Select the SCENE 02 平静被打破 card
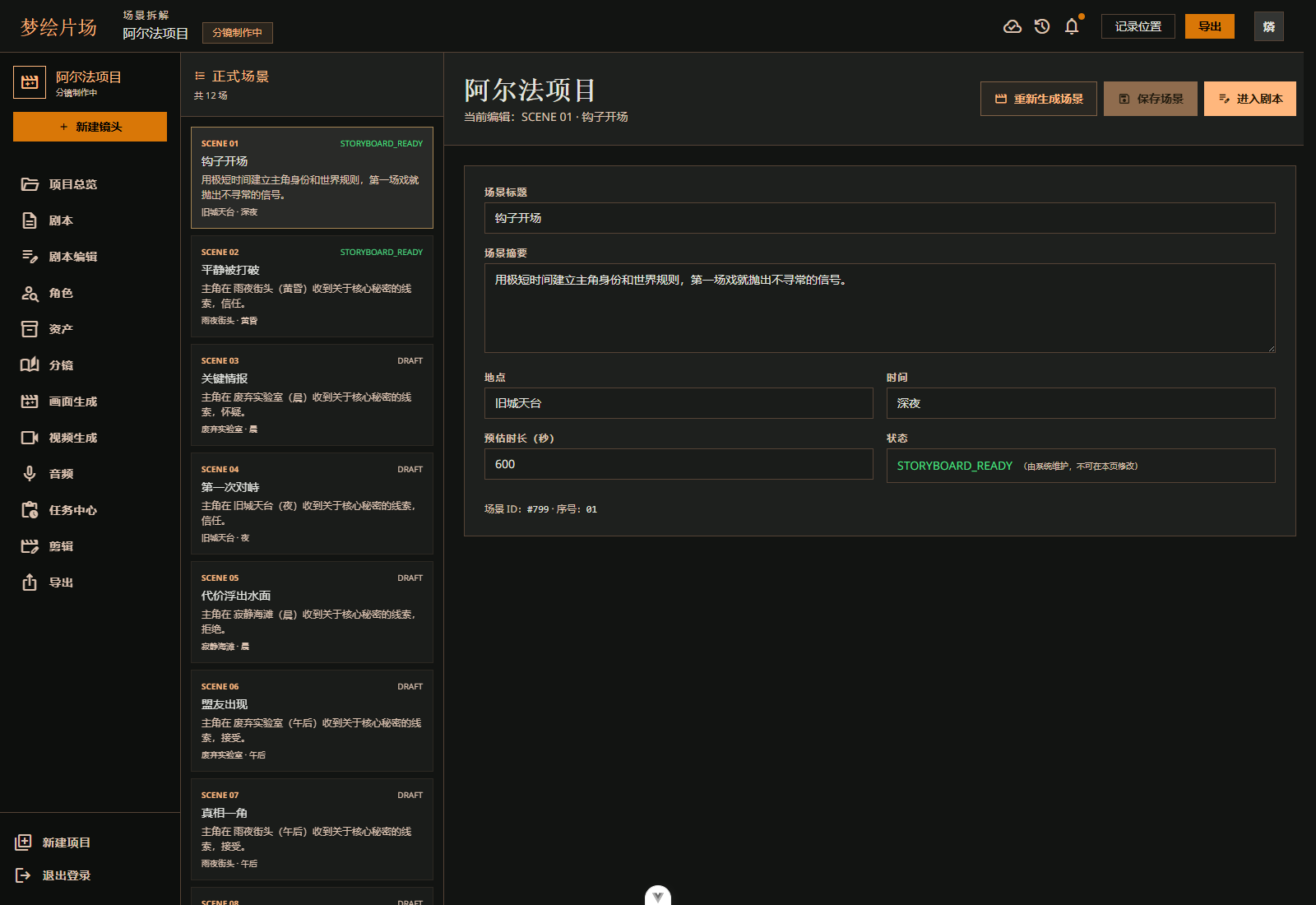Viewport: 1316px width, 905px height. 312,286
